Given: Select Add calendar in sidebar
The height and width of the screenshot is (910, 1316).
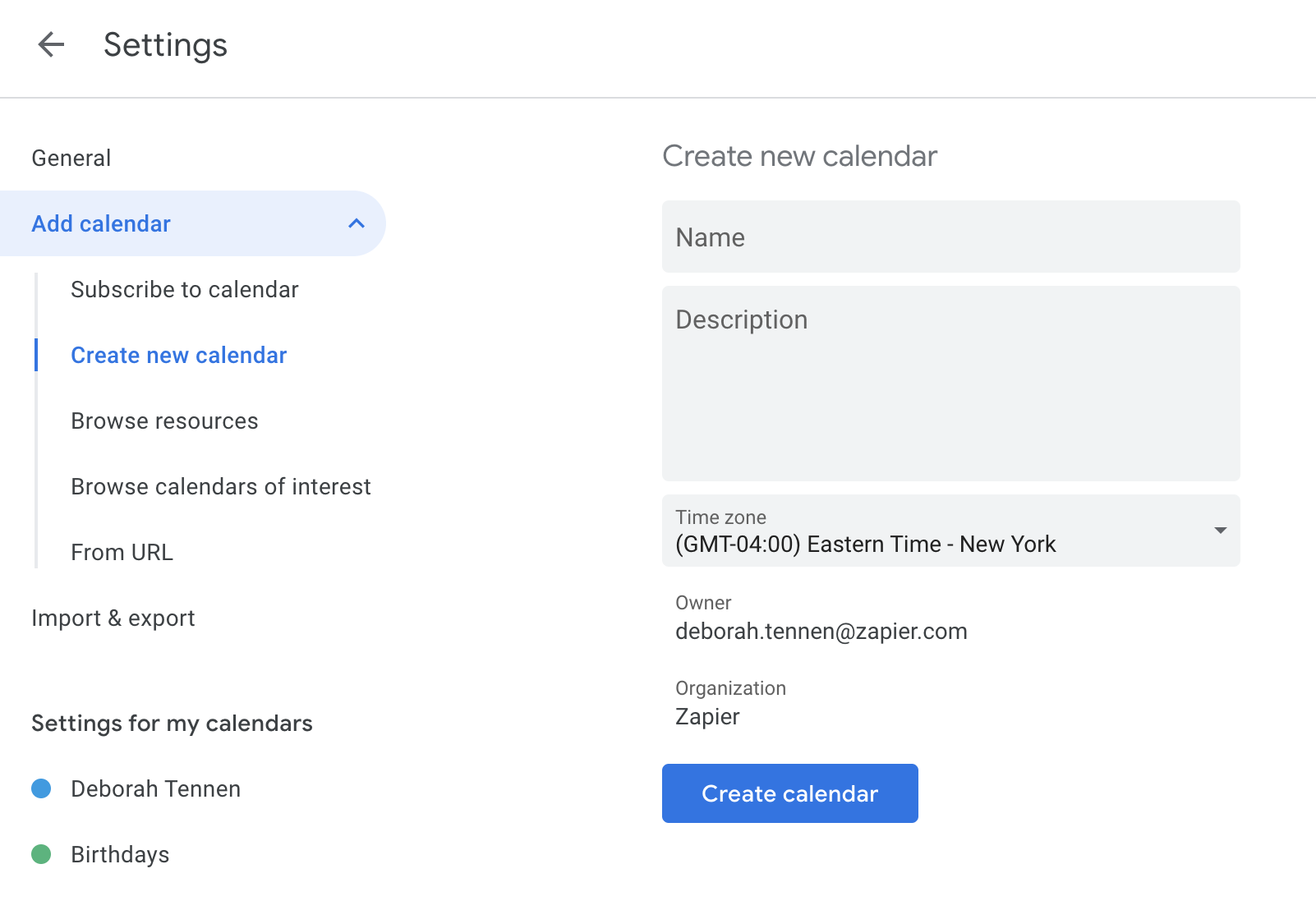Looking at the screenshot, I should [192, 223].
